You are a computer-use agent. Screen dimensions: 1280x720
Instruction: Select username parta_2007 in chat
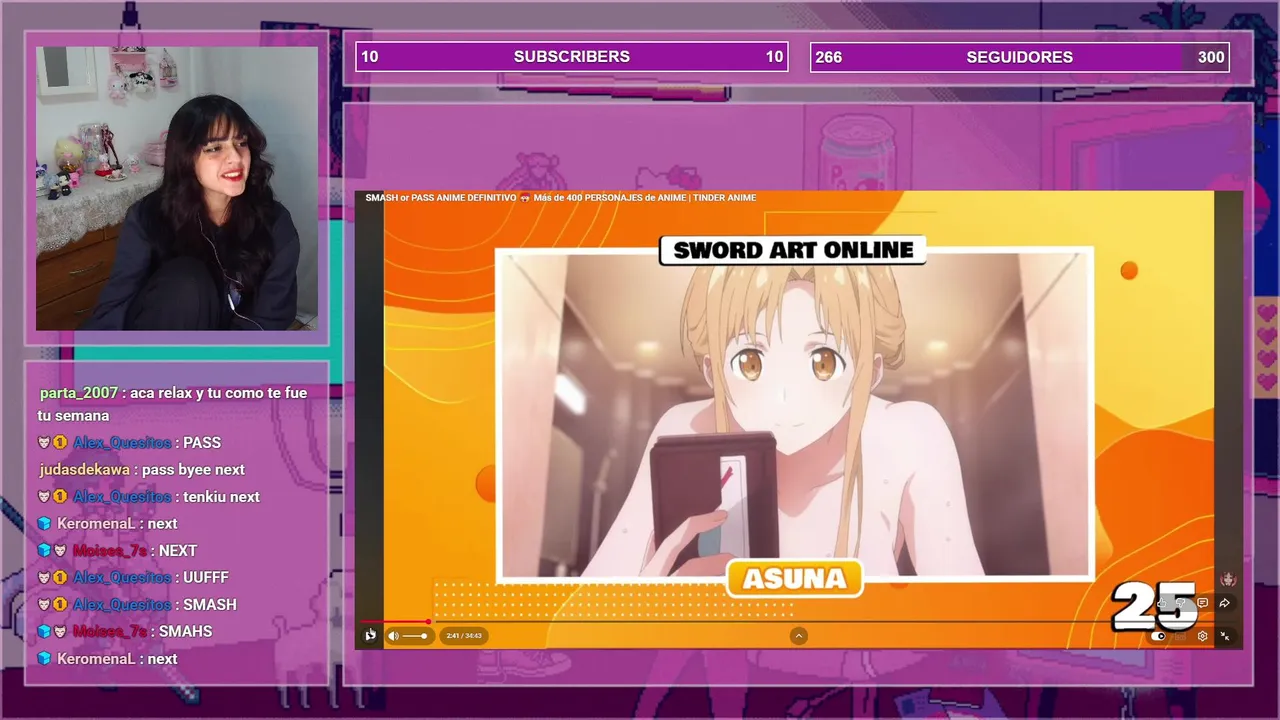click(79, 393)
